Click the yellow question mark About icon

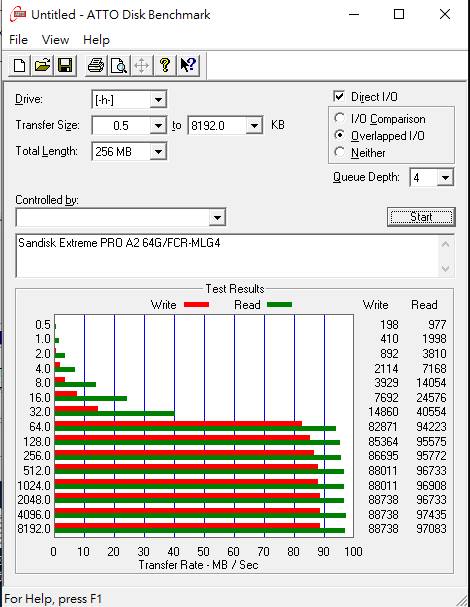click(165, 65)
